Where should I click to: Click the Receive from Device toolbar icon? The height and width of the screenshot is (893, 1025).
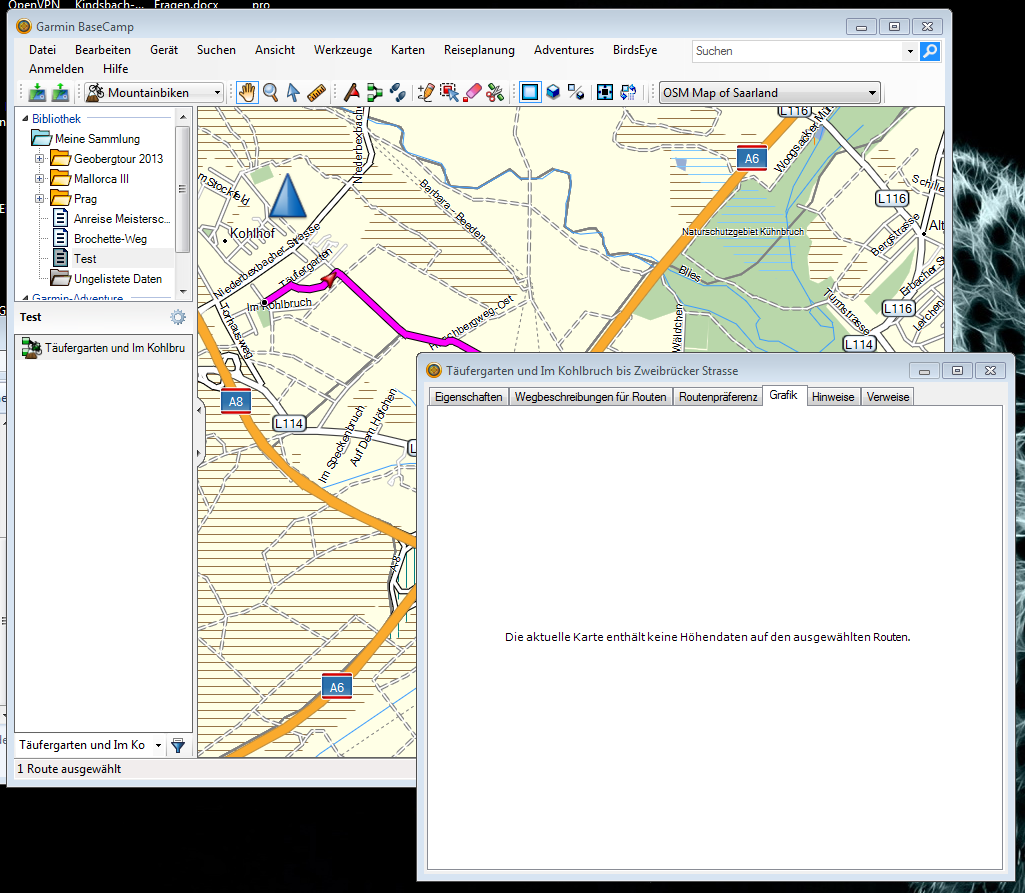(x=60, y=93)
